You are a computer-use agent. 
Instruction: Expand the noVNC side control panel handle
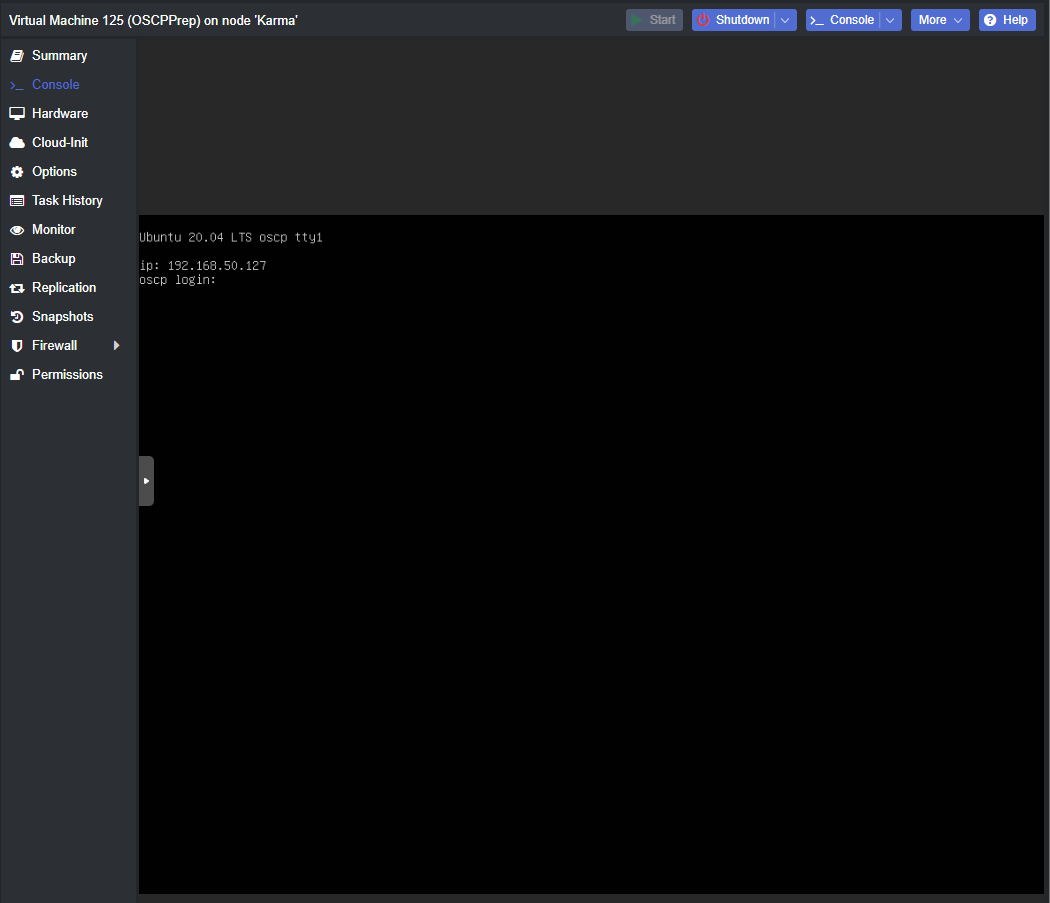click(146, 481)
